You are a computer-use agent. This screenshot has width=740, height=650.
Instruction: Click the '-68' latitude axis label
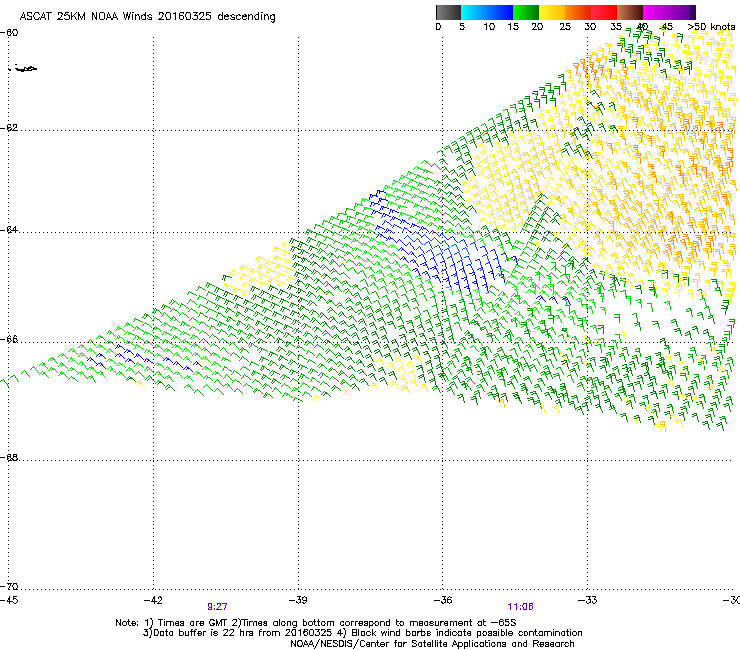(9, 458)
